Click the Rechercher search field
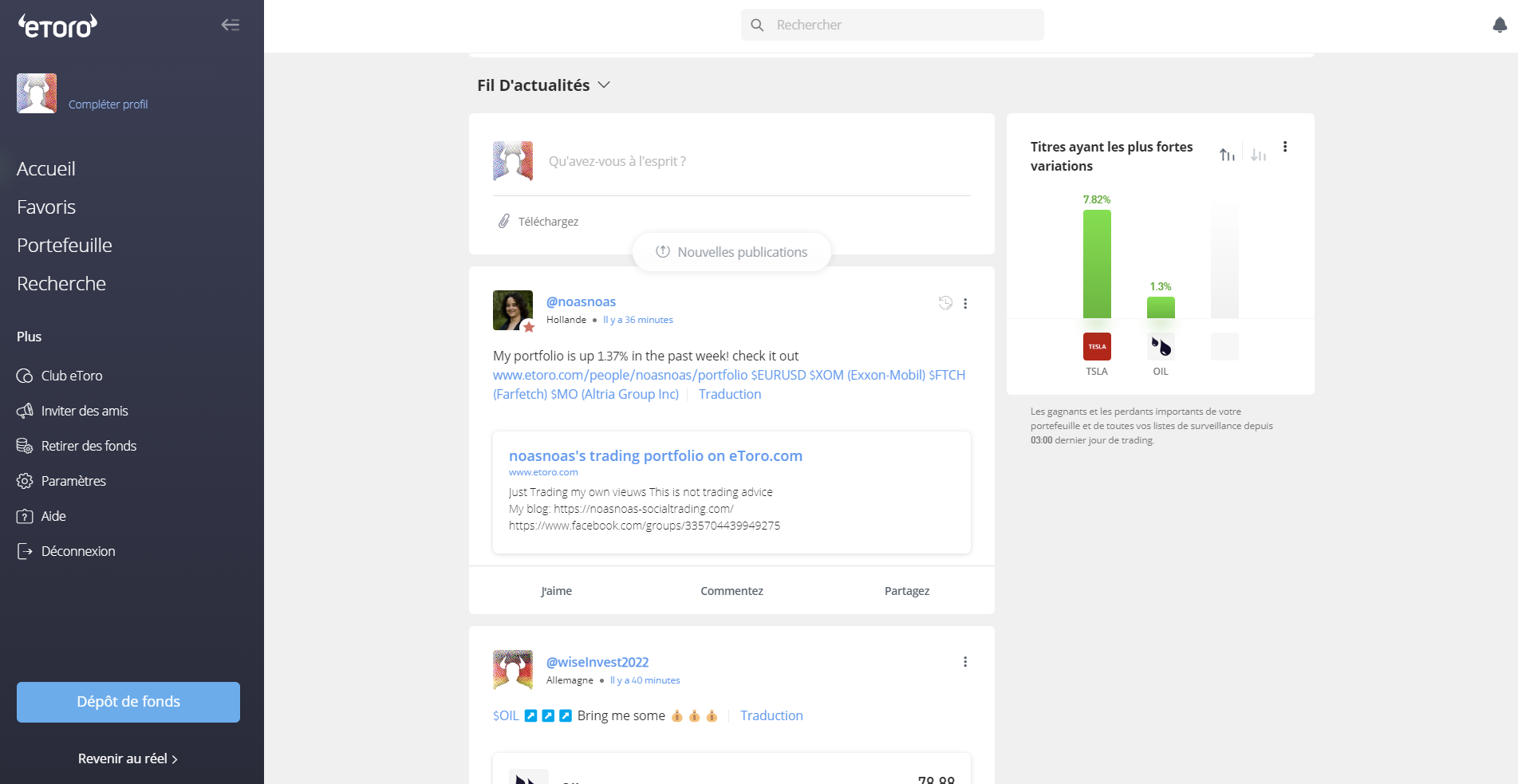The height and width of the screenshot is (784, 1518). pyautogui.click(x=892, y=25)
